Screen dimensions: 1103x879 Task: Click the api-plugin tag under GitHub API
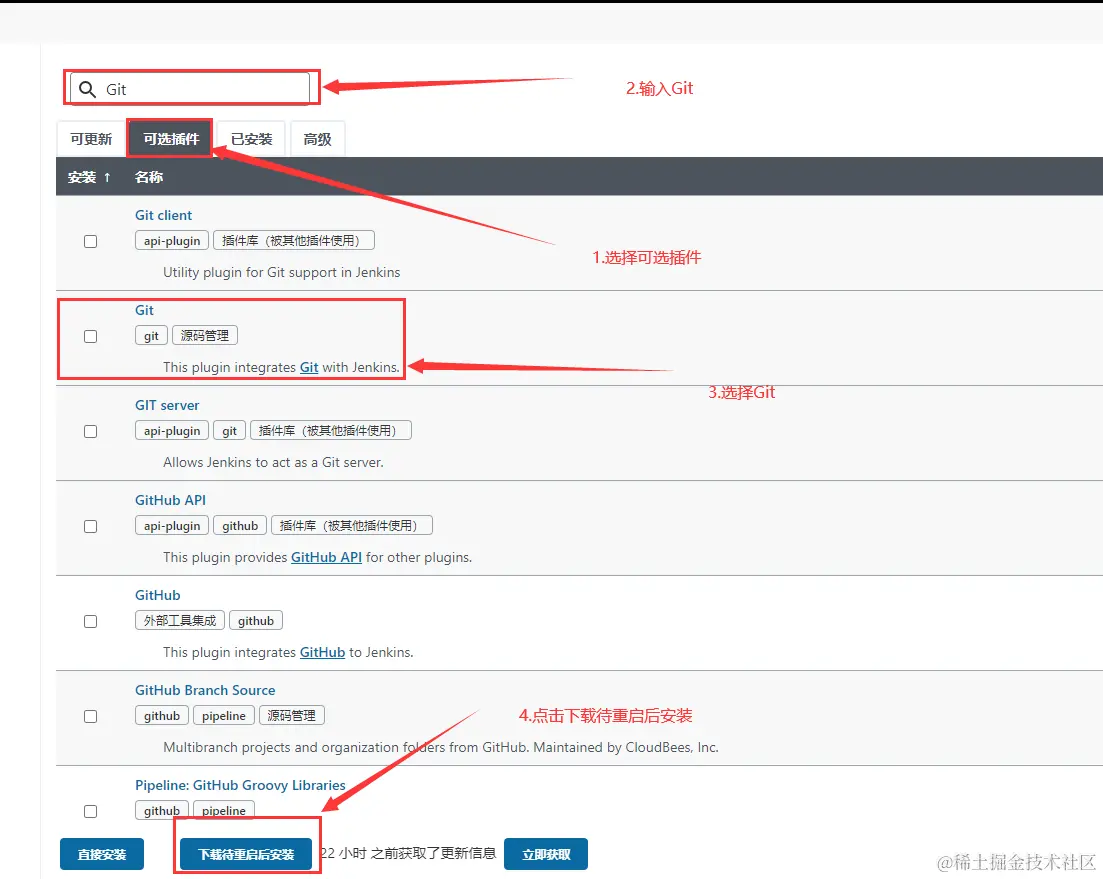tap(172, 525)
